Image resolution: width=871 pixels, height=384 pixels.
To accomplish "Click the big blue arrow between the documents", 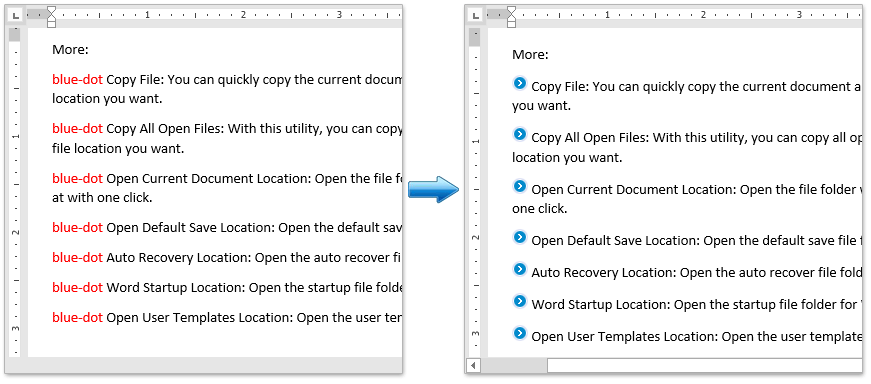I will tap(434, 189).
